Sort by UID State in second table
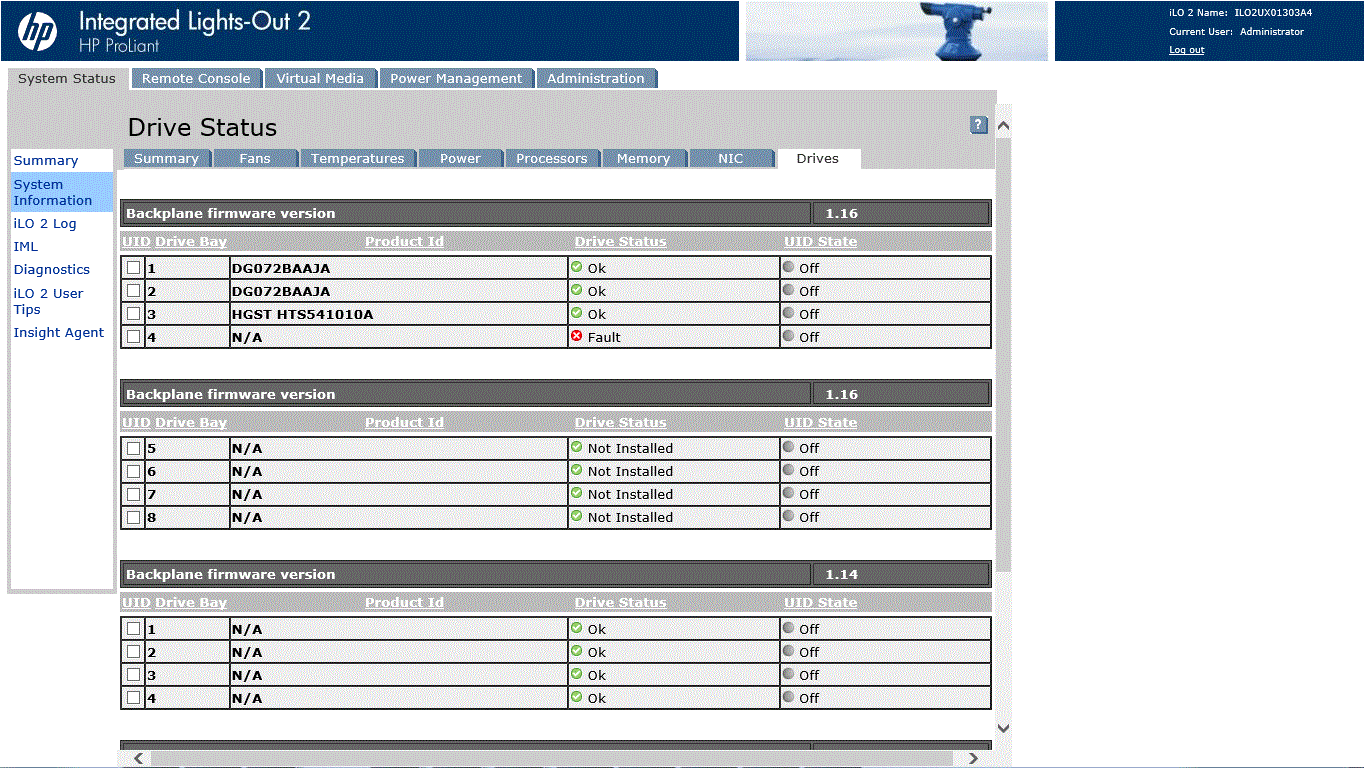Screen dimensions: 1364x768 tap(820, 422)
